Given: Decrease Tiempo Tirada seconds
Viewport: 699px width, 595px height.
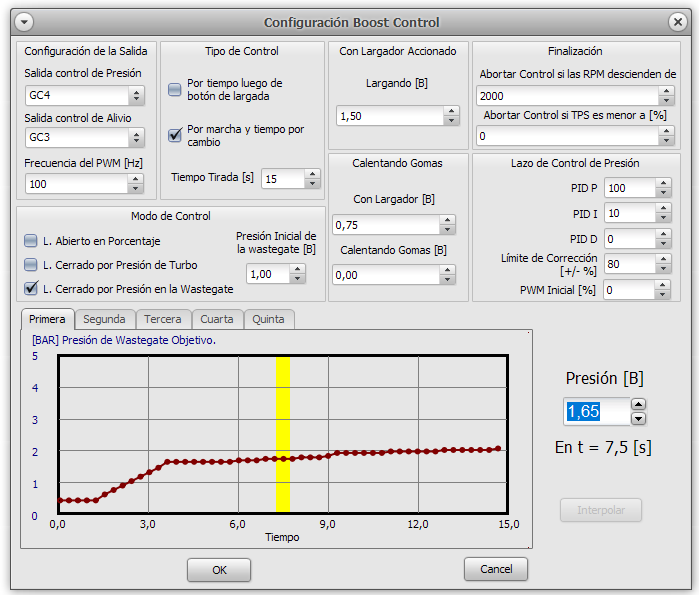Looking at the screenshot, I should (x=312, y=184).
